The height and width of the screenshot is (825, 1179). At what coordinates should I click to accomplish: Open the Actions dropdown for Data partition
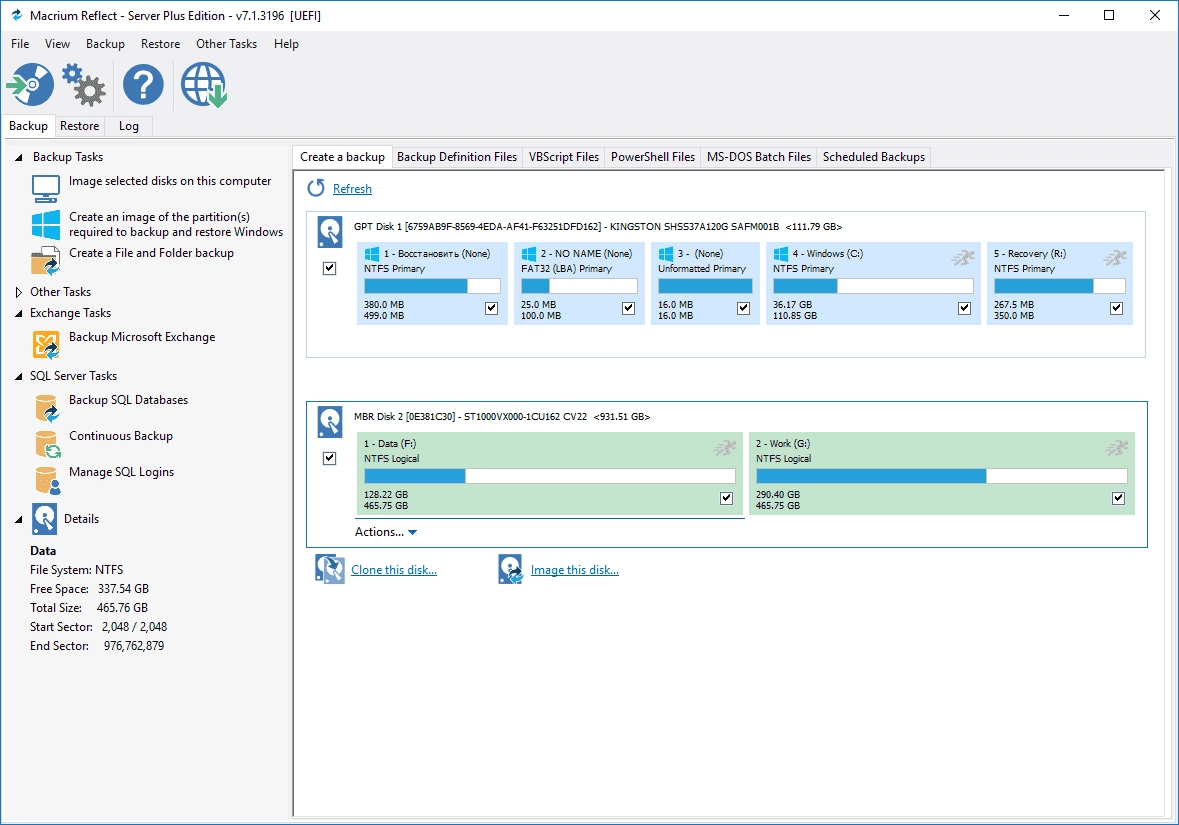pyautogui.click(x=386, y=532)
